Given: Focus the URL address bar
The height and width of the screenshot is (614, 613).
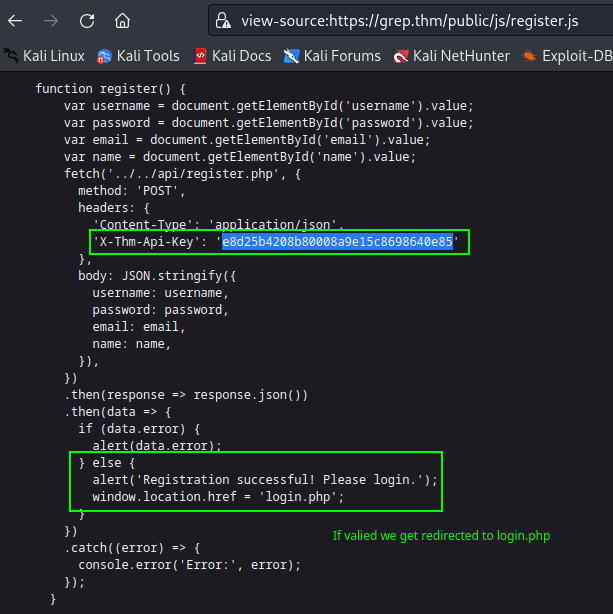Looking at the screenshot, I should coord(410,21).
